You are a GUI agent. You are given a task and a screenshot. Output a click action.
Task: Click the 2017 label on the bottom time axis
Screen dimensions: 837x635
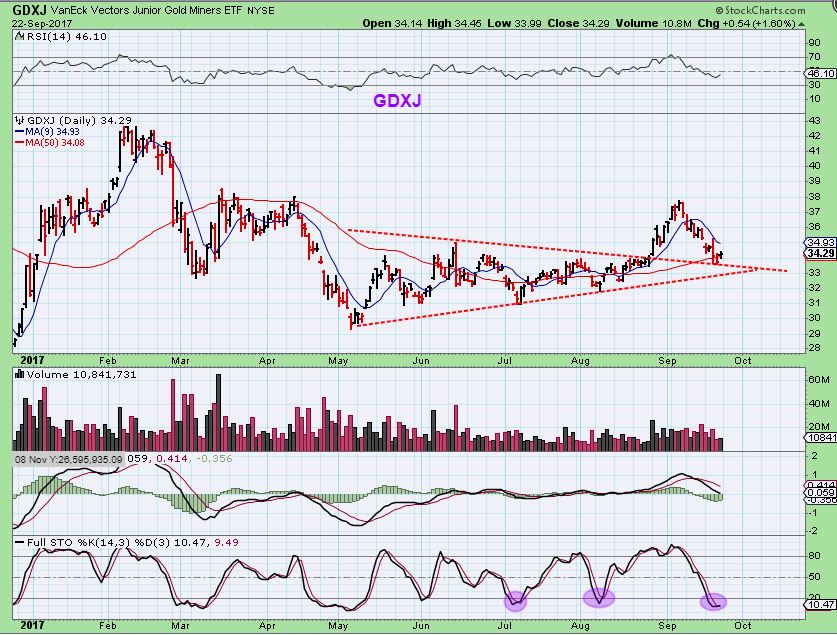tap(32, 625)
